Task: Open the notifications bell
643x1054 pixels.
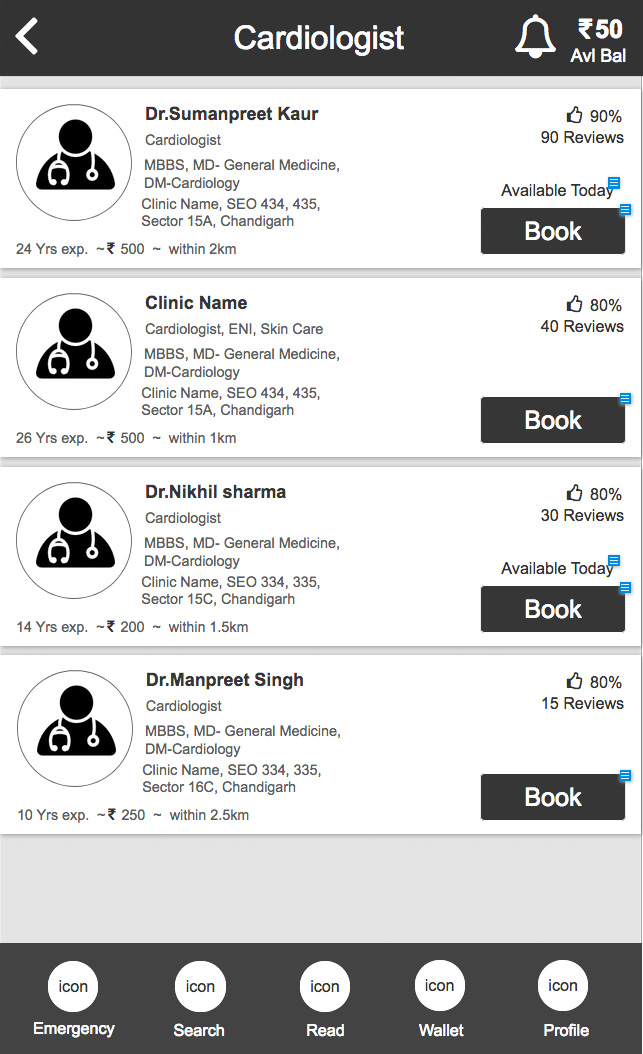Action: 535,37
